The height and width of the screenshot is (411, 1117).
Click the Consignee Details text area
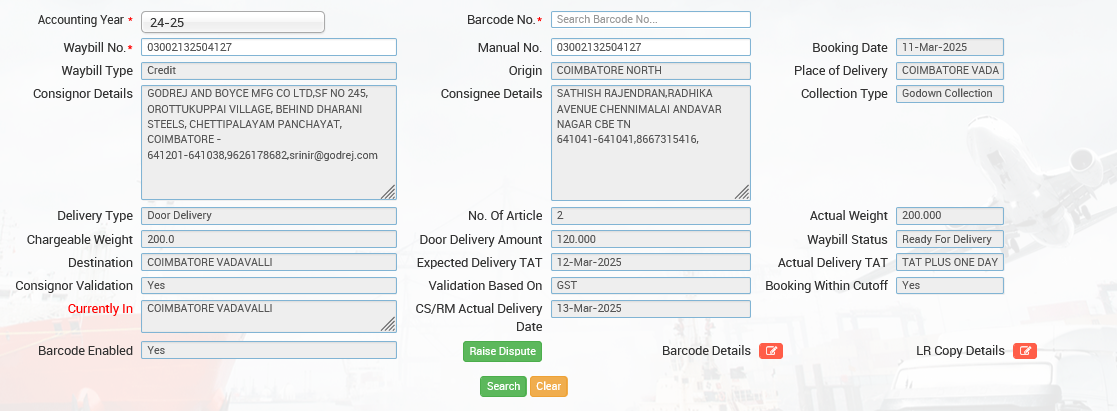click(x=650, y=142)
